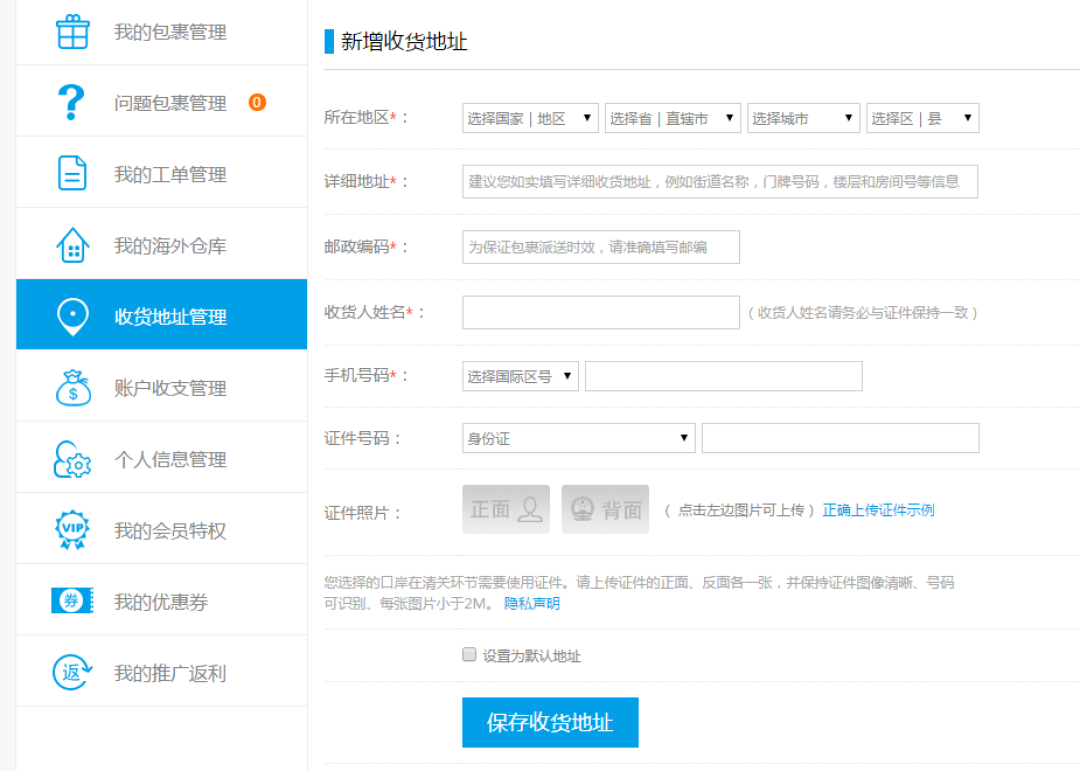Open the 选择城市 dropdown
The height and width of the screenshot is (771, 1080).
(x=803, y=118)
